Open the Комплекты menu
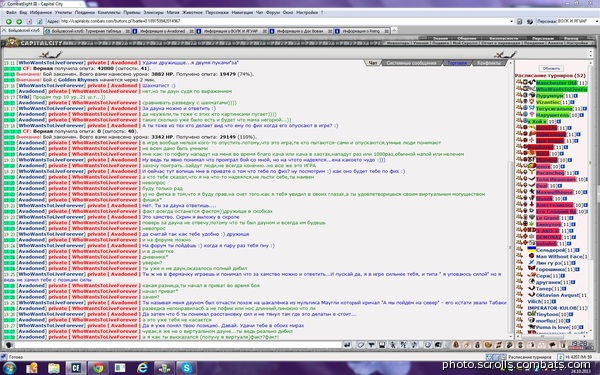The width and height of the screenshot is (600, 375). pyautogui.click(x=109, y=12)
